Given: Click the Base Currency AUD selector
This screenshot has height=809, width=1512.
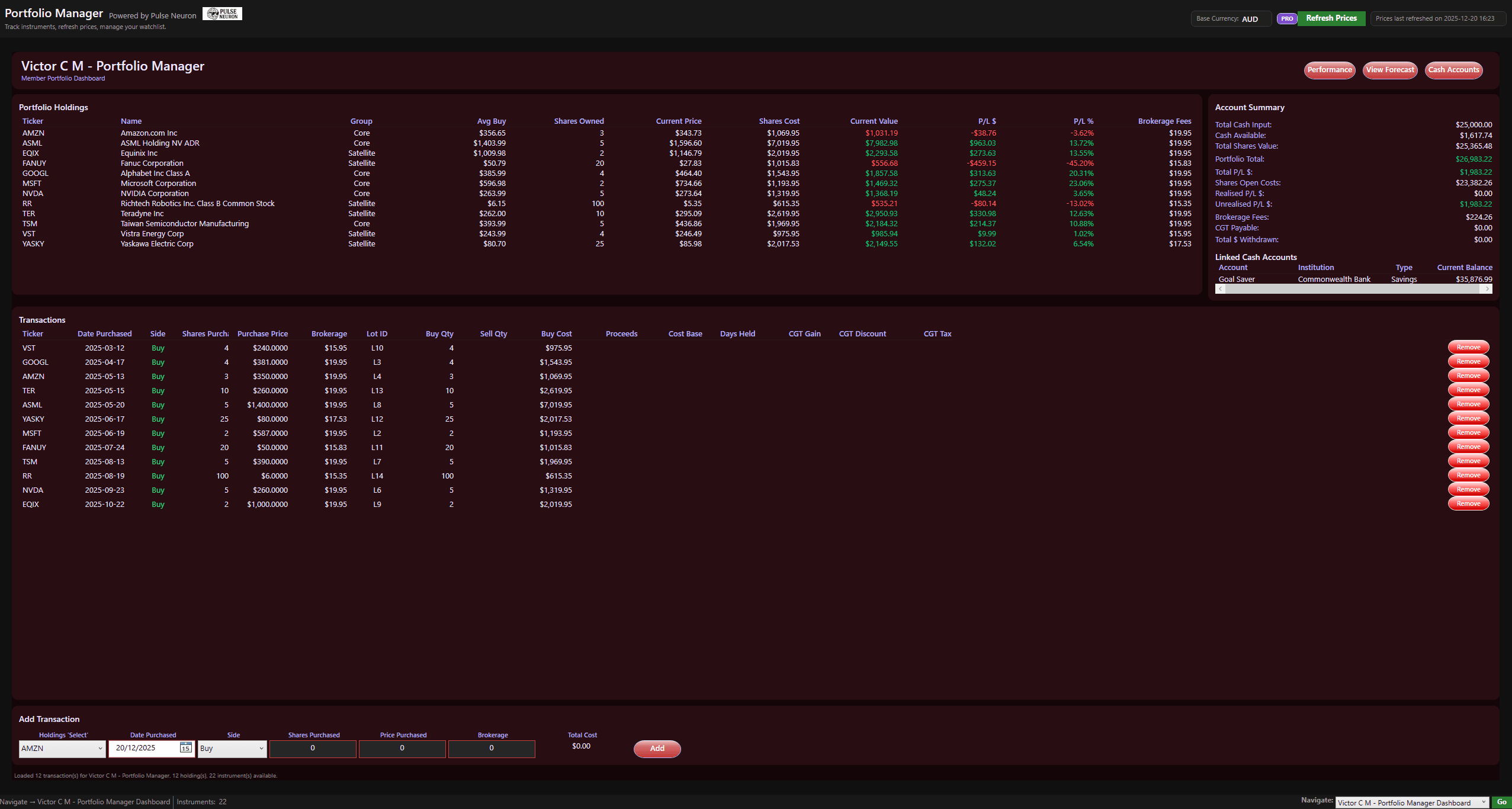Looking at the screenshot, I should point(1231,18).
